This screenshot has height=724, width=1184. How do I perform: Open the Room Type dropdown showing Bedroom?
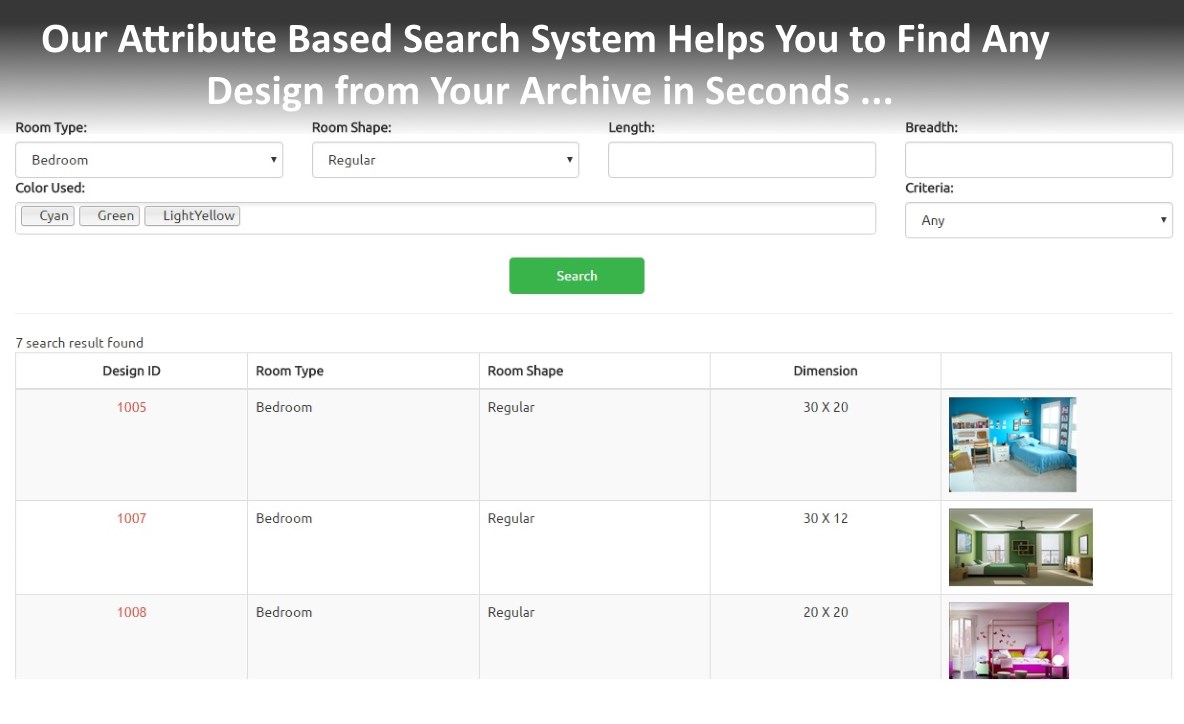pyautogui.click(x=149, y=160)
